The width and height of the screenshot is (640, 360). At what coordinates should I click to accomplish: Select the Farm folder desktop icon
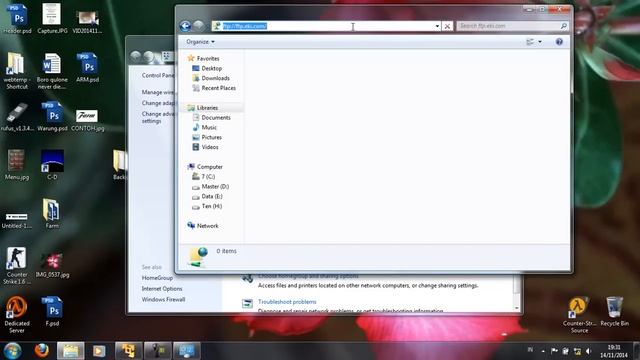pos(52,213)
